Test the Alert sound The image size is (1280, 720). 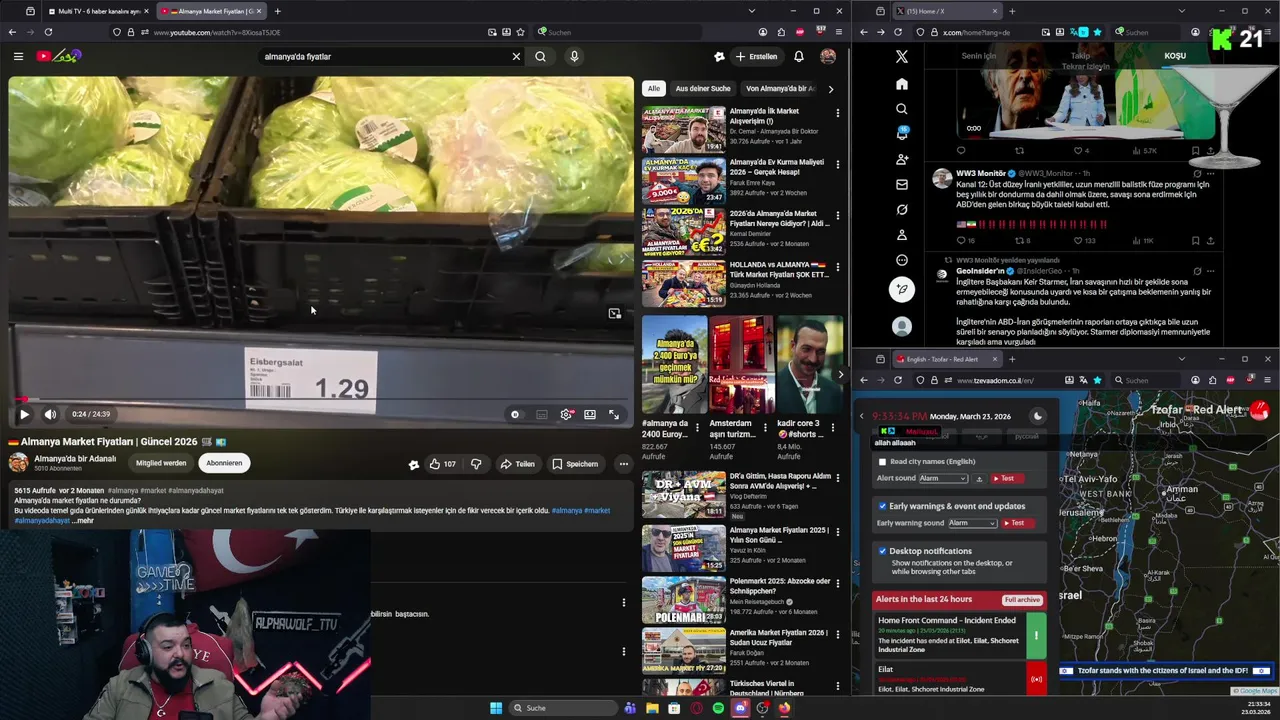pos(1008,478)
